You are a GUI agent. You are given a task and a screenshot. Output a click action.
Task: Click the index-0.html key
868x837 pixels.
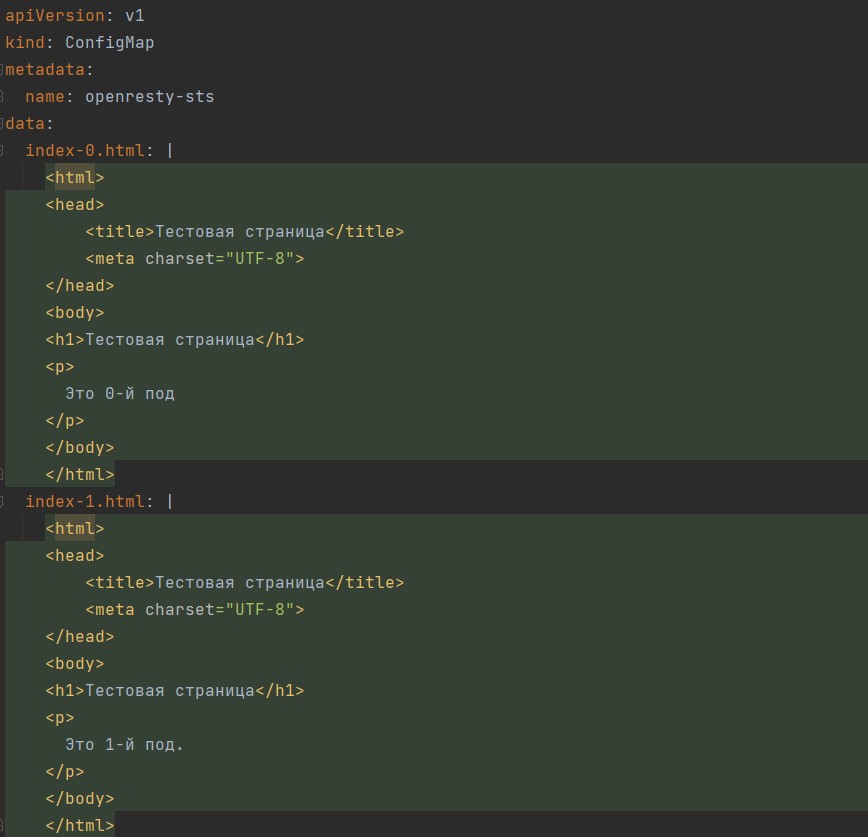(x=85, y=151)
